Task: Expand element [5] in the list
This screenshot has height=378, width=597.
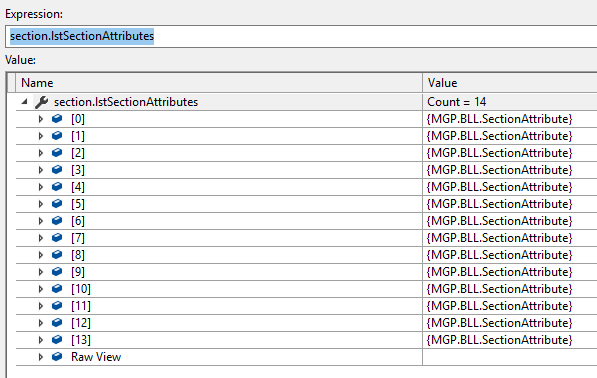Action: coord(41,204)
